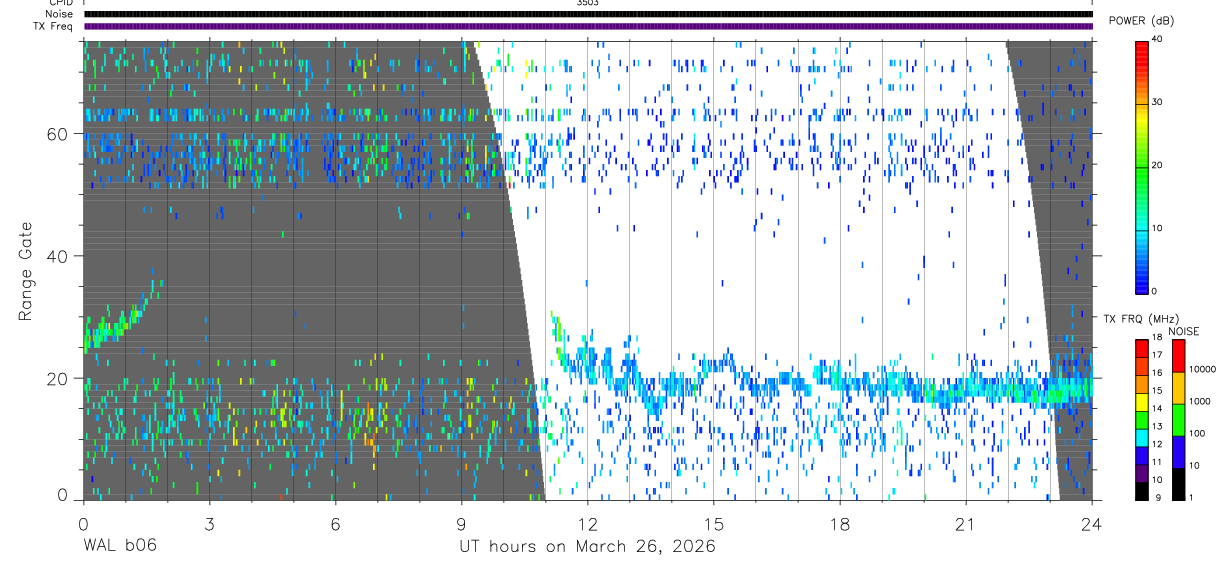The image size is (1228, 567).
Task: Select the 100 value on NOISE scale
Action: tap(1196, 433)
